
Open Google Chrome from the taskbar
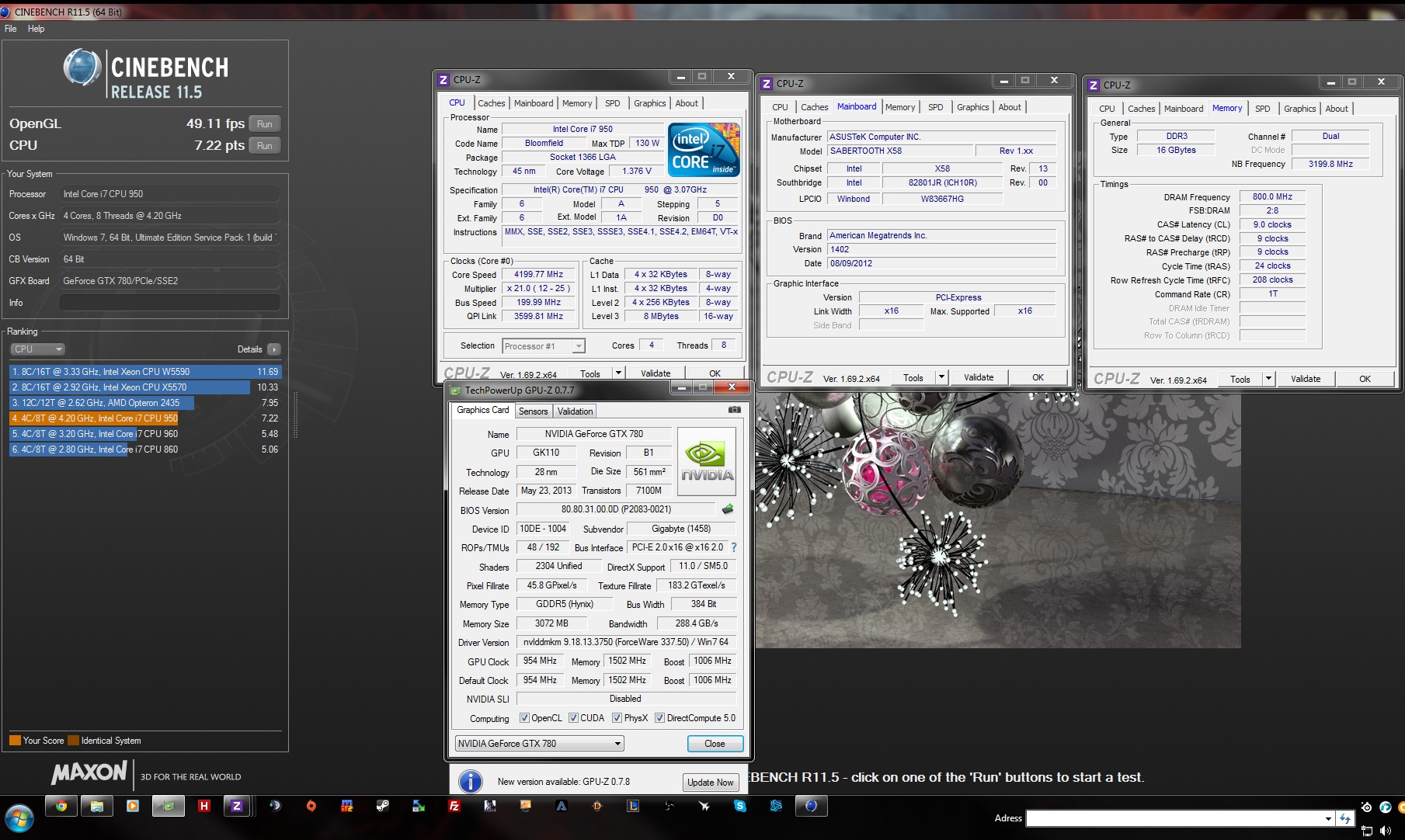coord(61,807)
